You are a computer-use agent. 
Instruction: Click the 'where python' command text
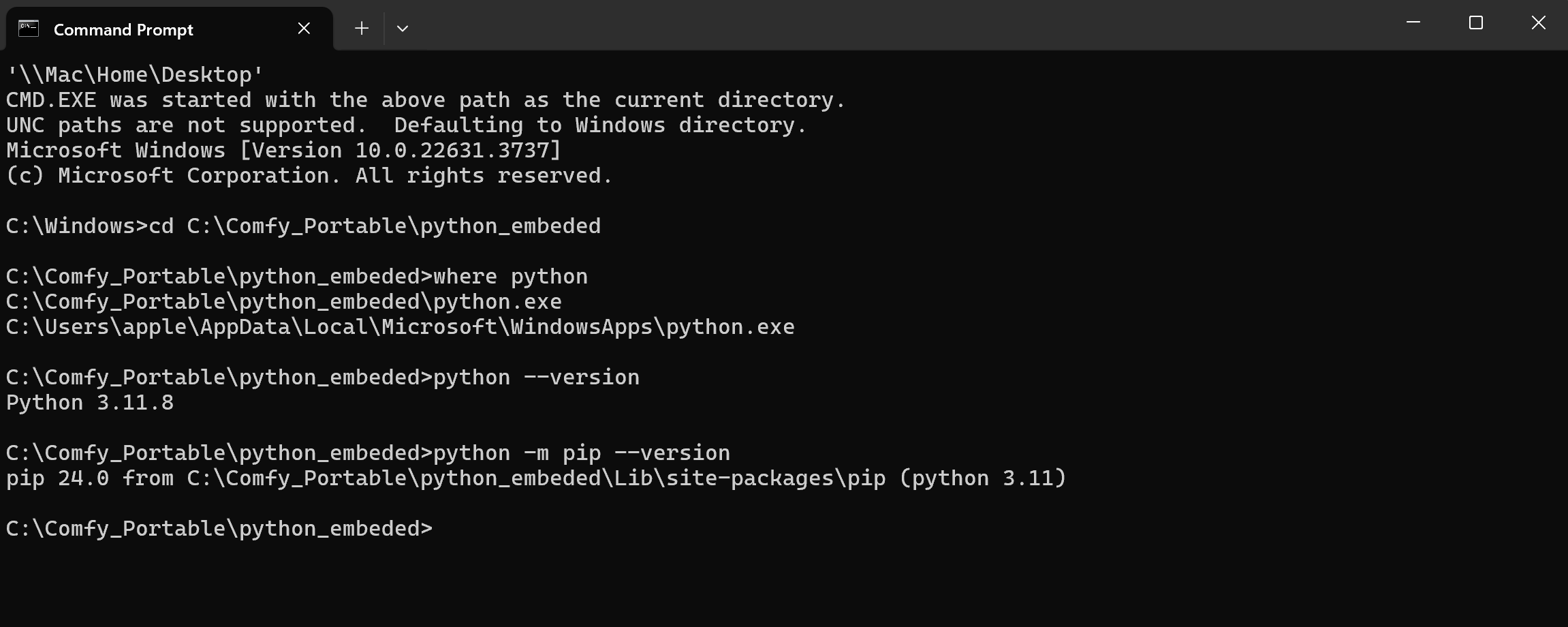(510, 277)
